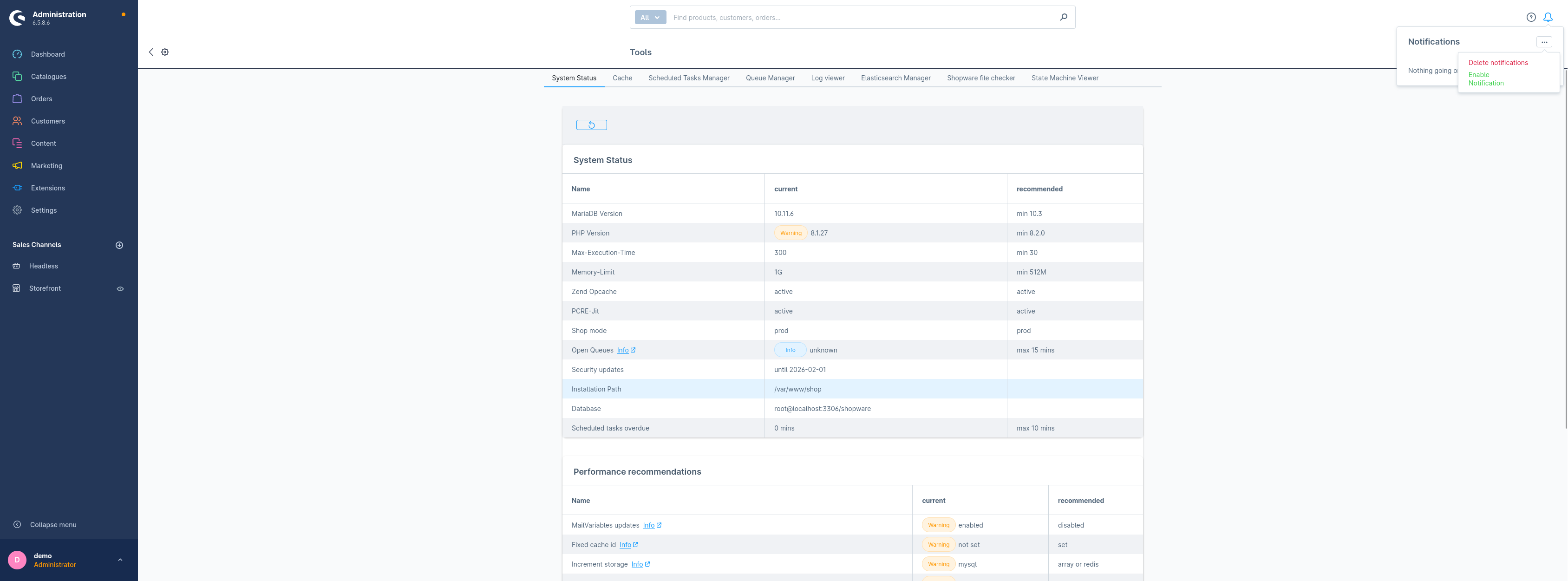Click the '10.11.6' MariaDB version value

point(784,214)
